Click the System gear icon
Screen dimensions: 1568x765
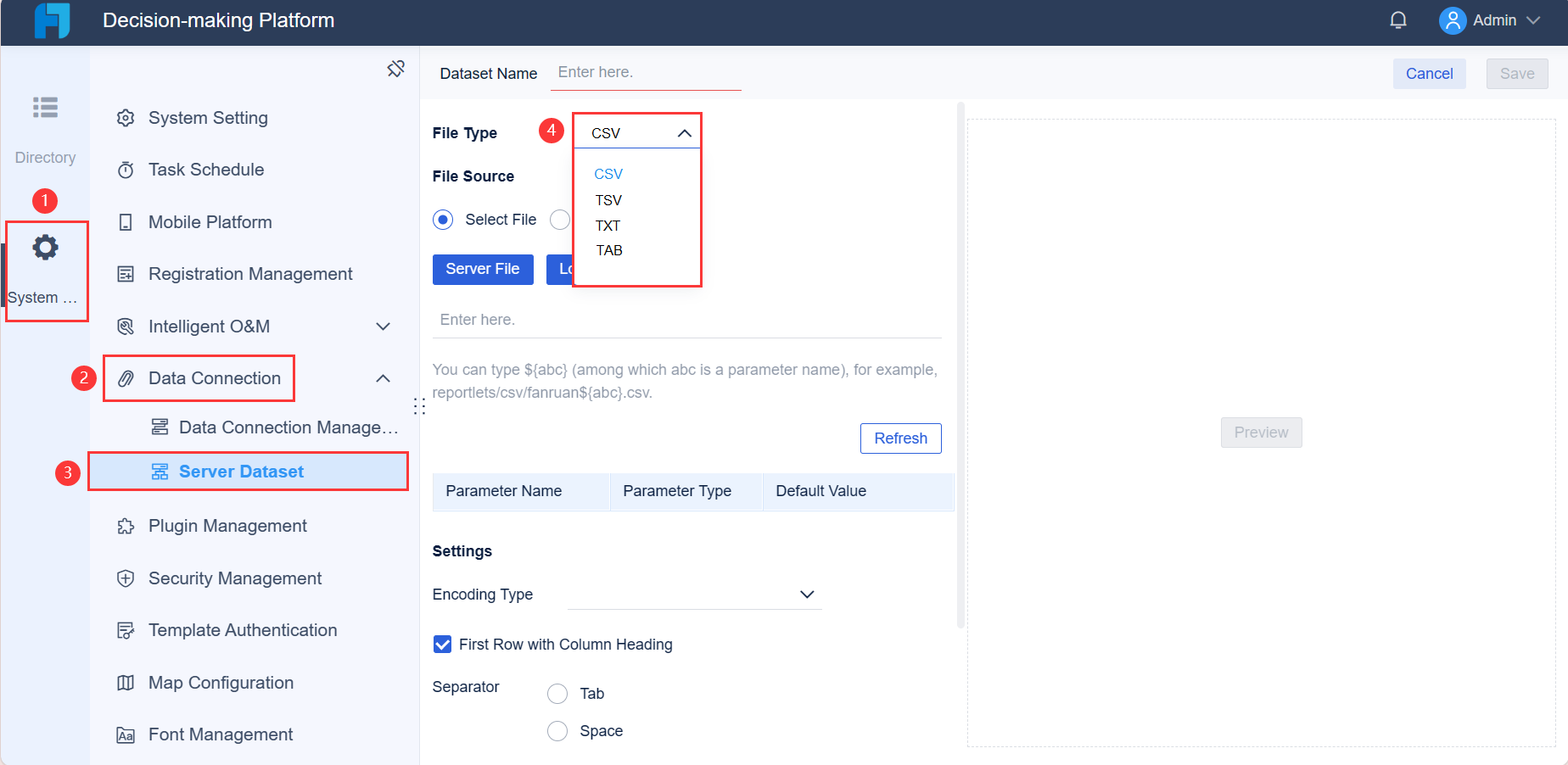[45, 248]
